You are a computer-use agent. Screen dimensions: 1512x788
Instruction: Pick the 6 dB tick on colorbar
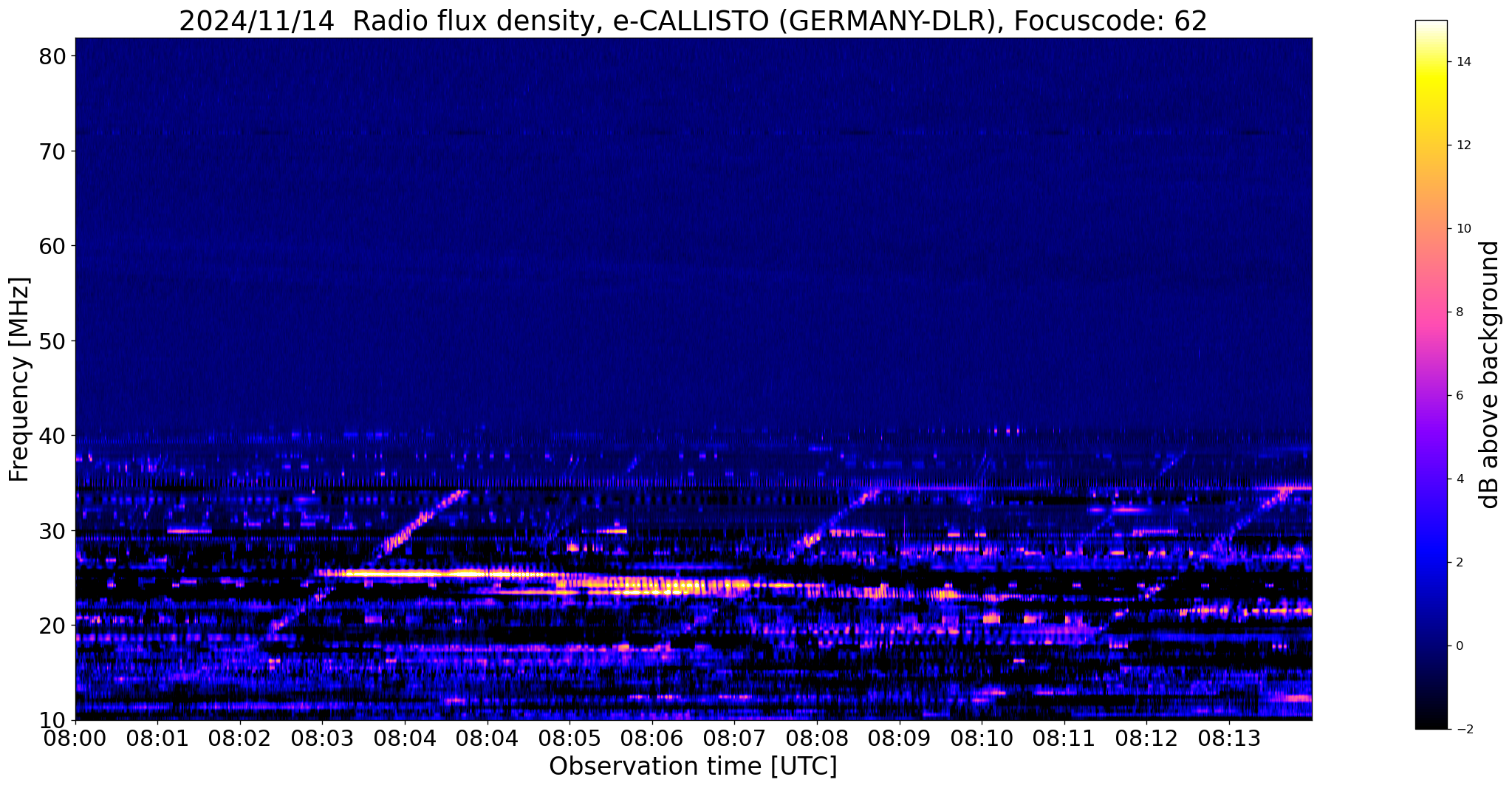1459,396
